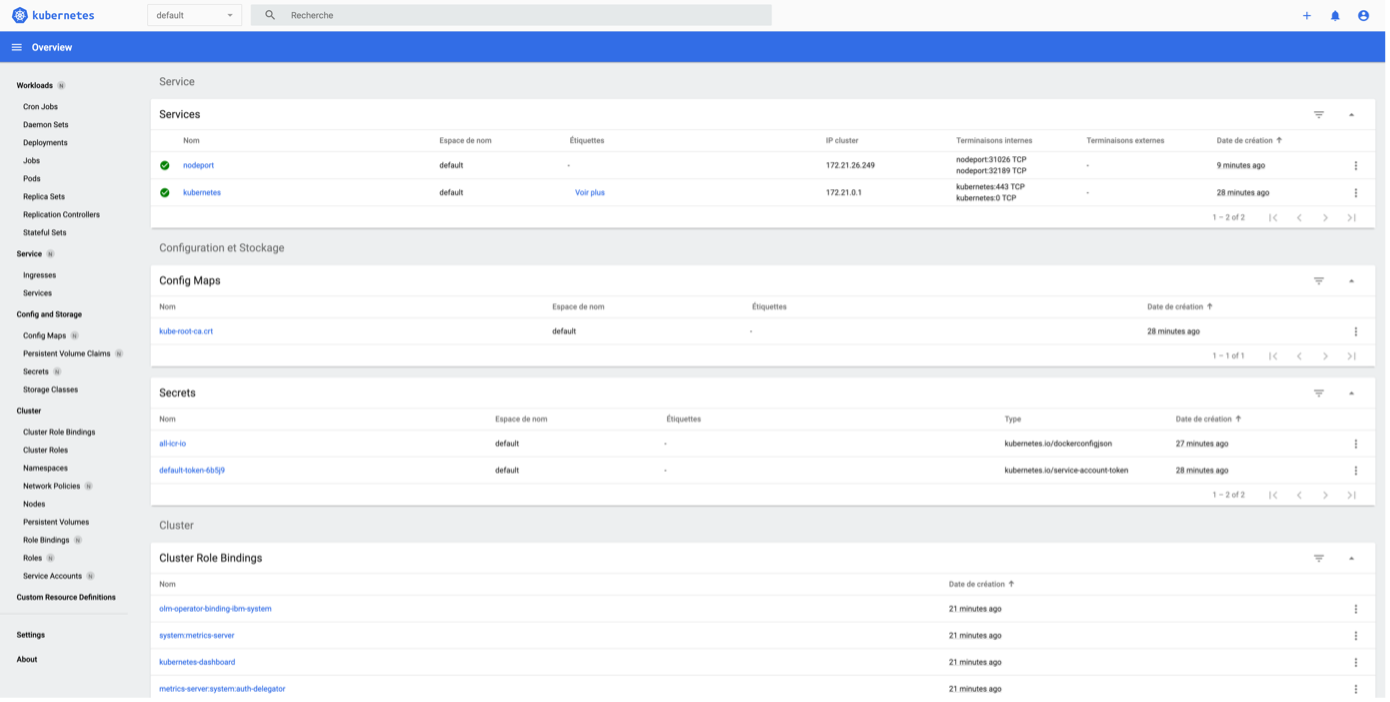Collapse the Cluster Role Bindings card
This screenshot has width=1390, height=702.
[1351, 558]
